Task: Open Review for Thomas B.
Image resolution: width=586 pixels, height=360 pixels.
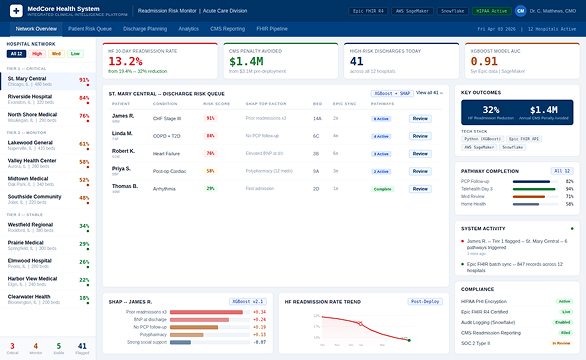Action: (x=420, y=189)
